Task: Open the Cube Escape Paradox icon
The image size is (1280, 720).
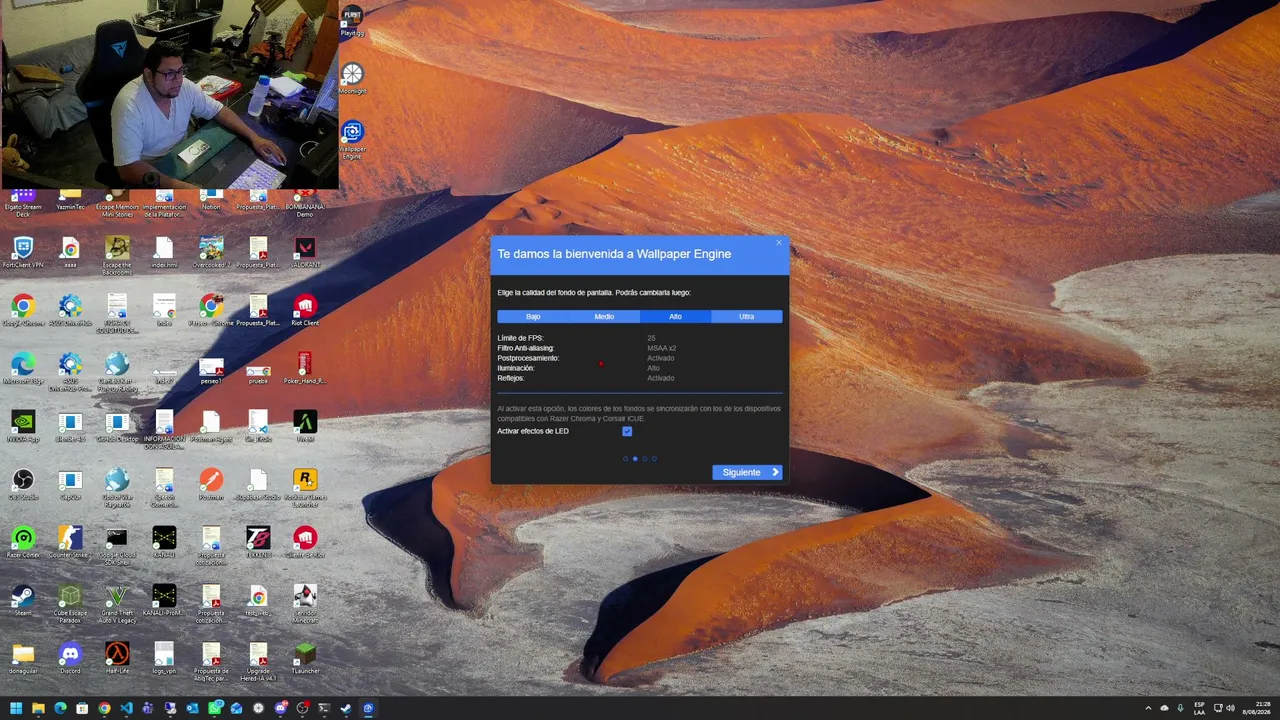Action: (x=70, y=604)
